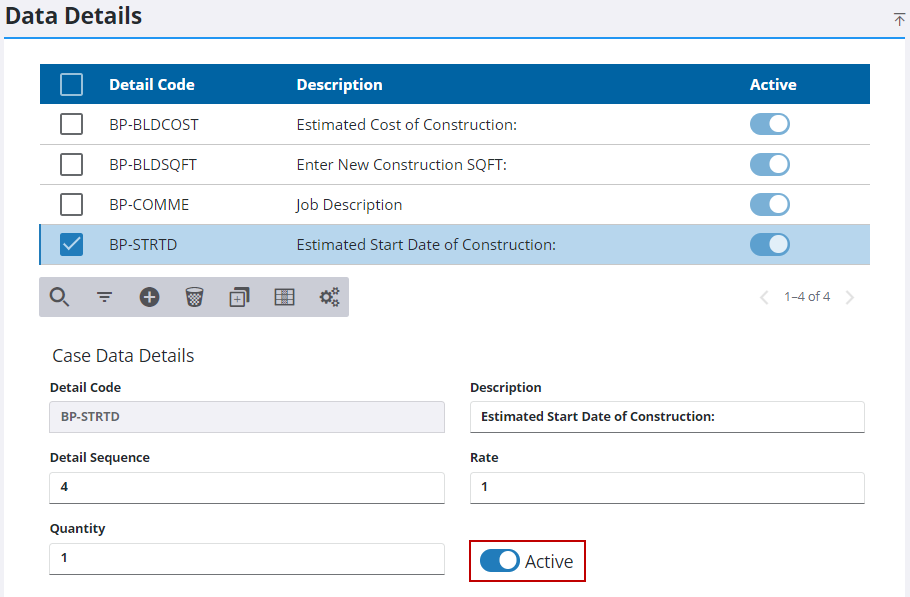Click the Description input field
The height and width of the screenshot is (597, 910).
tap(667, 417)
